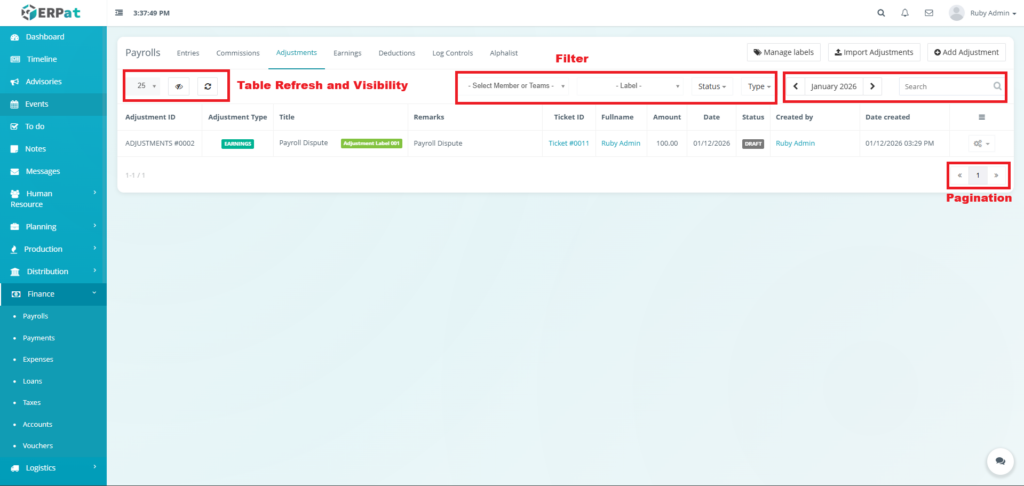Select page 1 in pagination
Image resolution: width=1024 pixels, height=486 pixels.
pos(978,175)
